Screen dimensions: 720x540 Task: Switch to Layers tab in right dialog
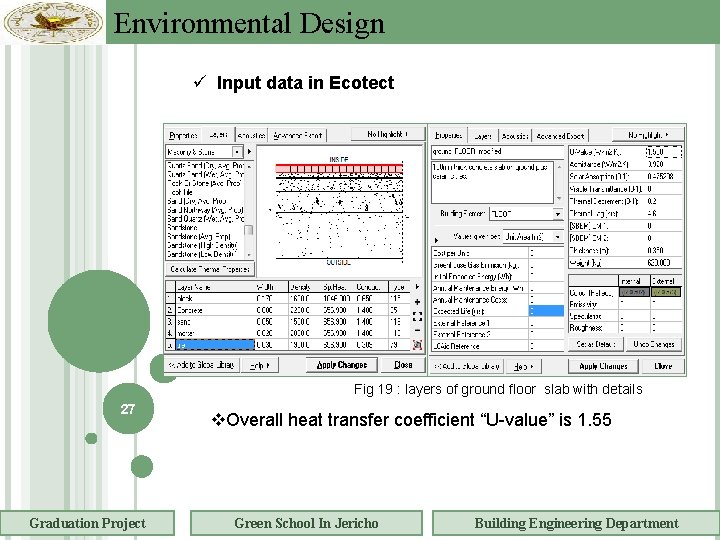point(483,136)
